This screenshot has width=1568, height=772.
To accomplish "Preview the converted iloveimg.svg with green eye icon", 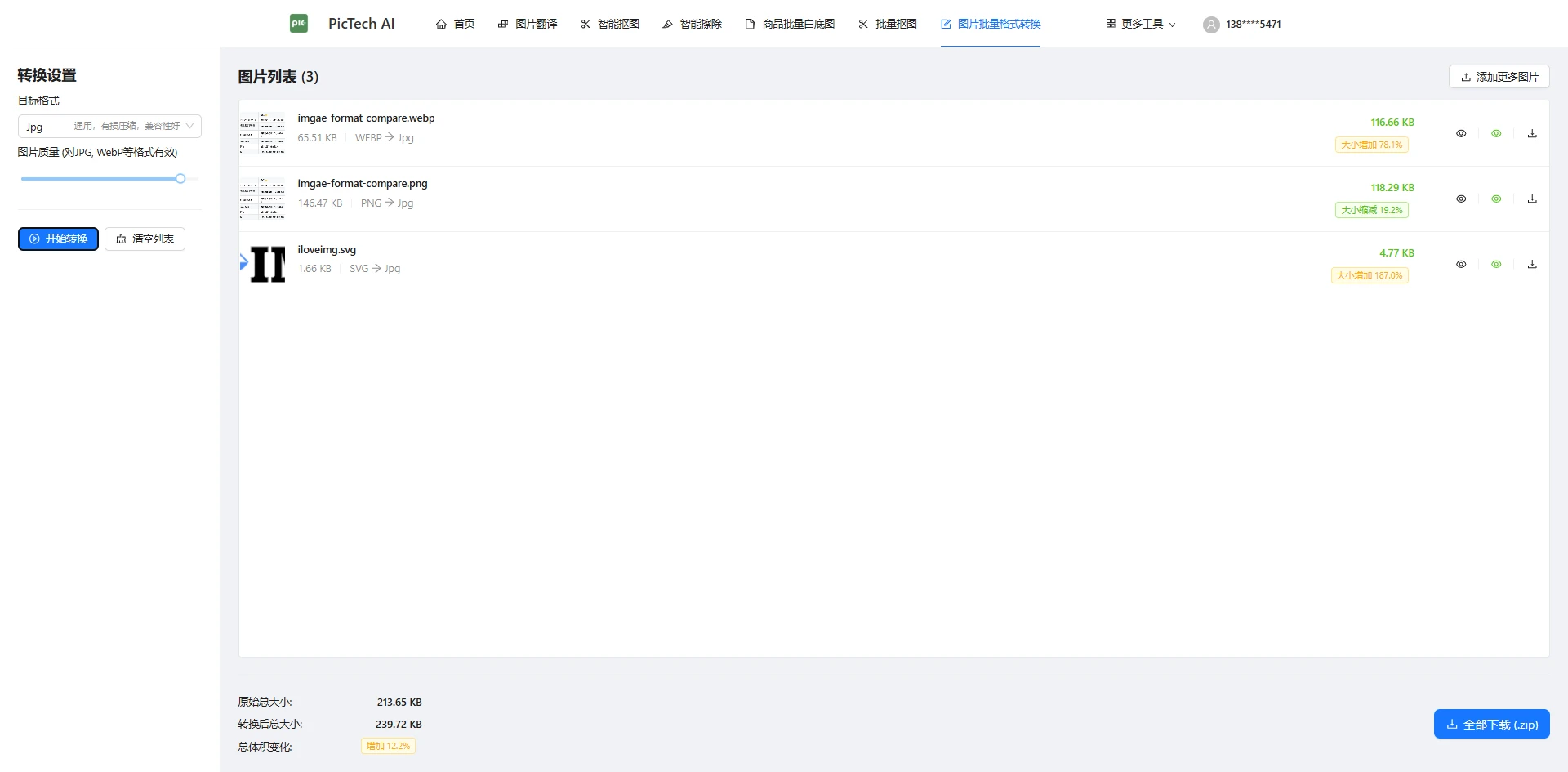I will tap(1496, 263).
